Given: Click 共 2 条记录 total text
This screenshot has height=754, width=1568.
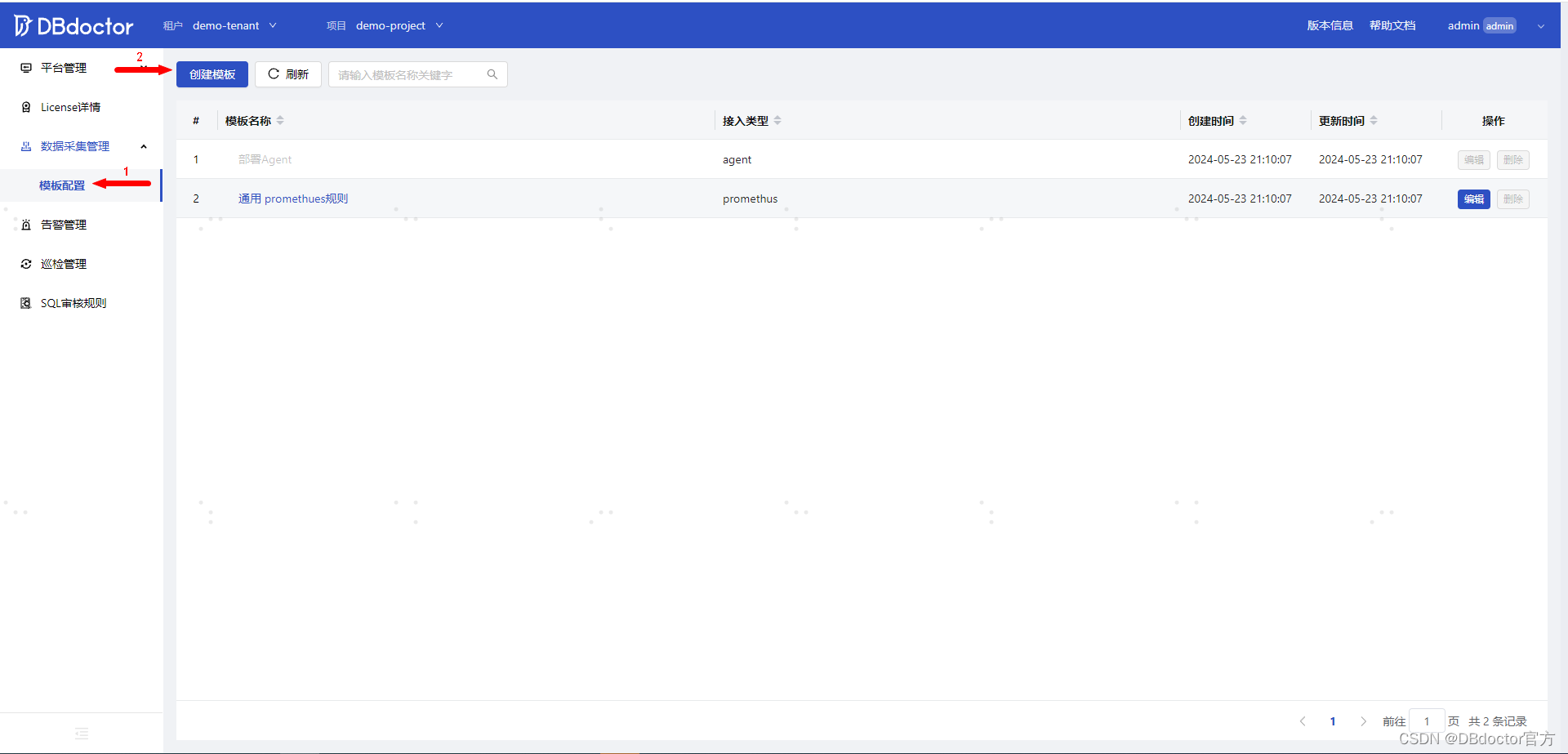Looking at the screenshot, I should (1497, 721).
